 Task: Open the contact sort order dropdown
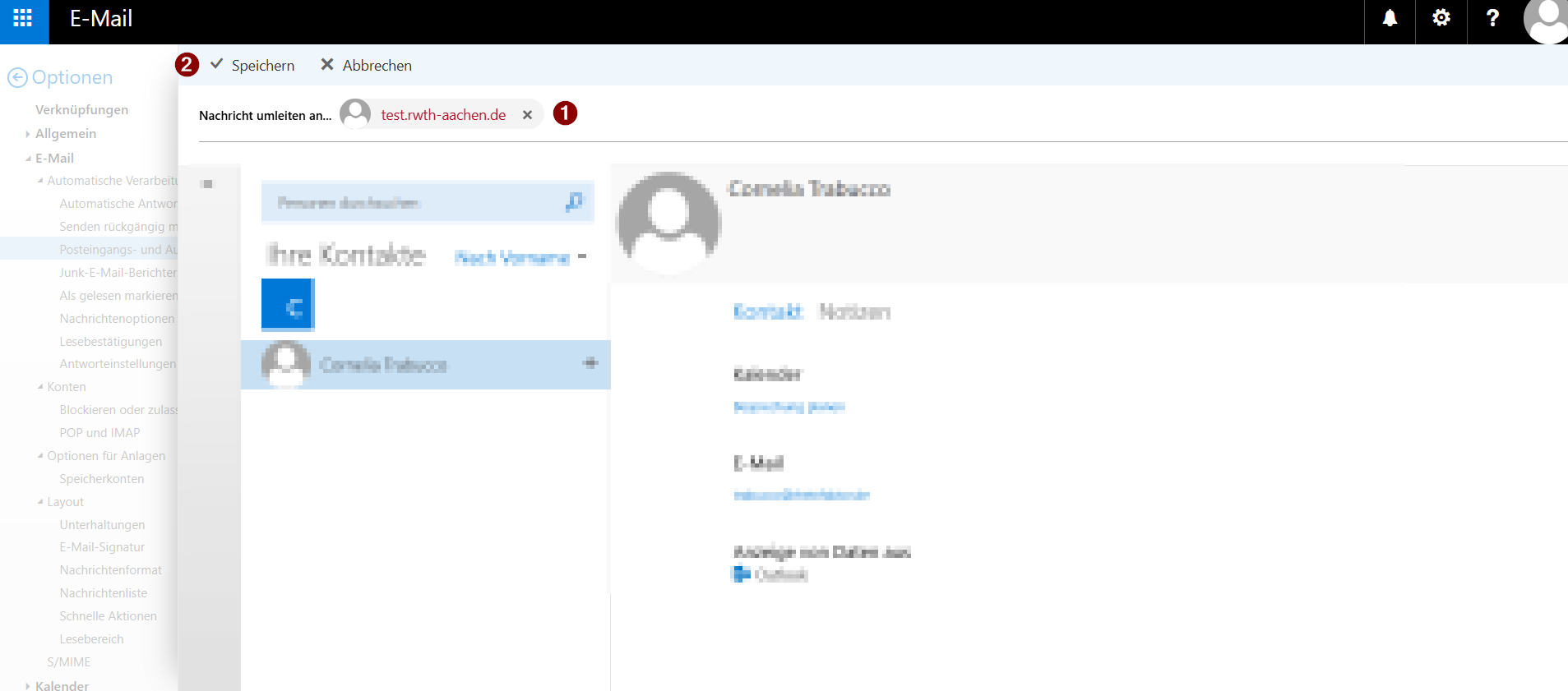tap(520, 258)
